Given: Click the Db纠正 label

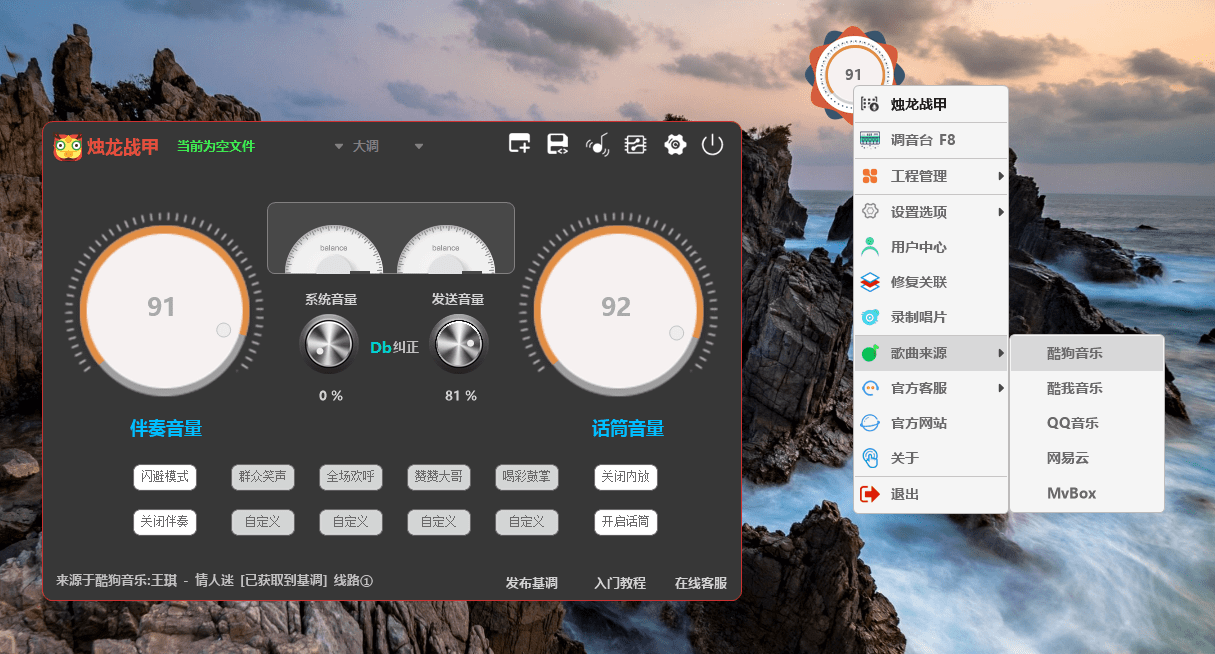Looking at the screenshot, I should (394, 348).
